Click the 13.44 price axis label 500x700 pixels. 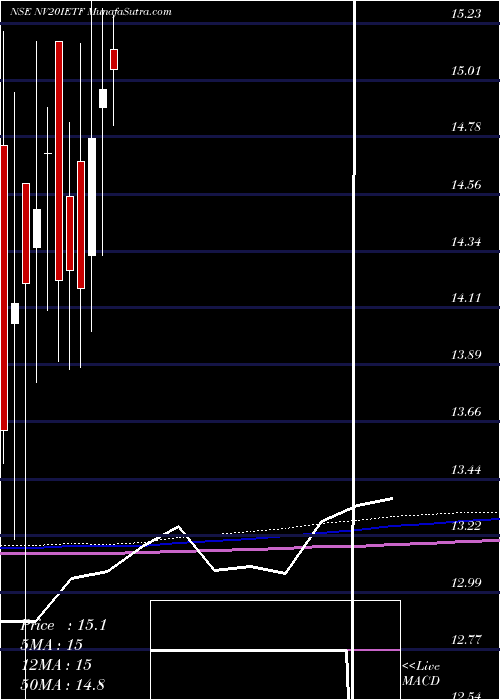tap(466, 469)
